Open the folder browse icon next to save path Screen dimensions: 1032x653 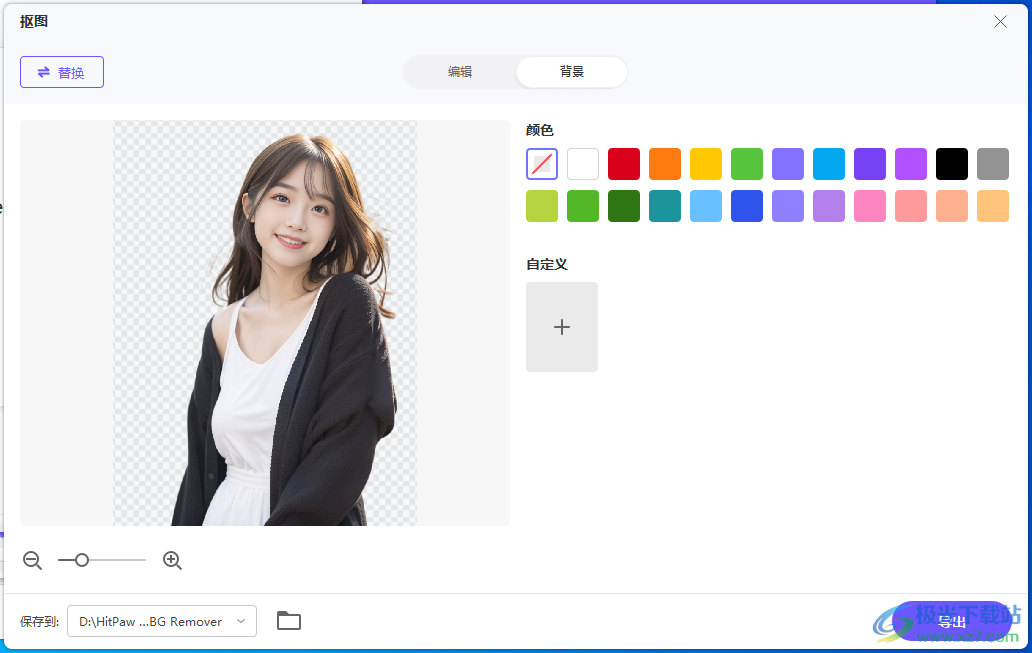pos(289,621)
